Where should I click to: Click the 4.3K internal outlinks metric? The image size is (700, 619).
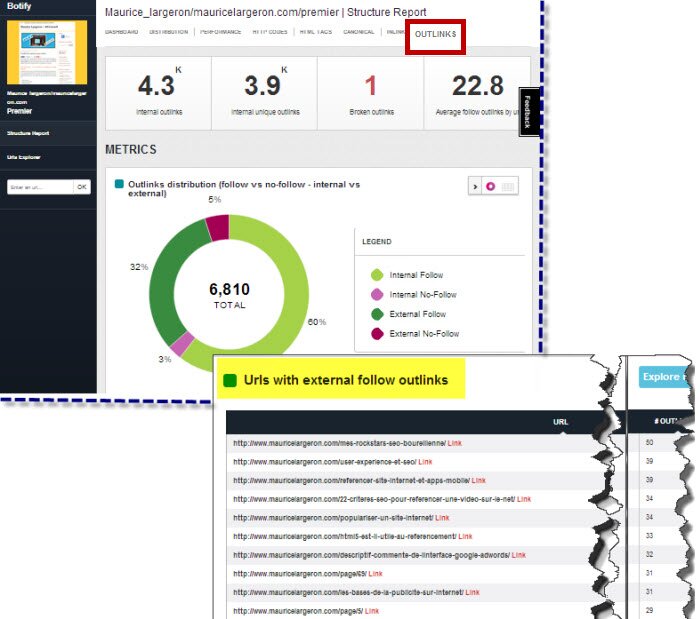tap(158, 93)
